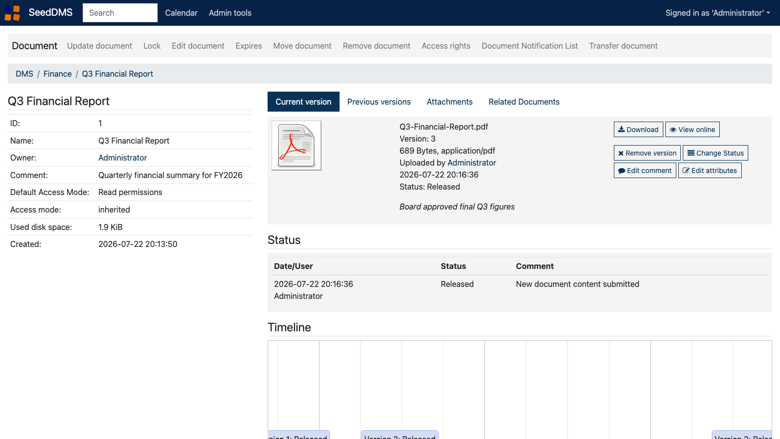
Task: Click the Finance breadcrumb link
Action: click(57, 74)
